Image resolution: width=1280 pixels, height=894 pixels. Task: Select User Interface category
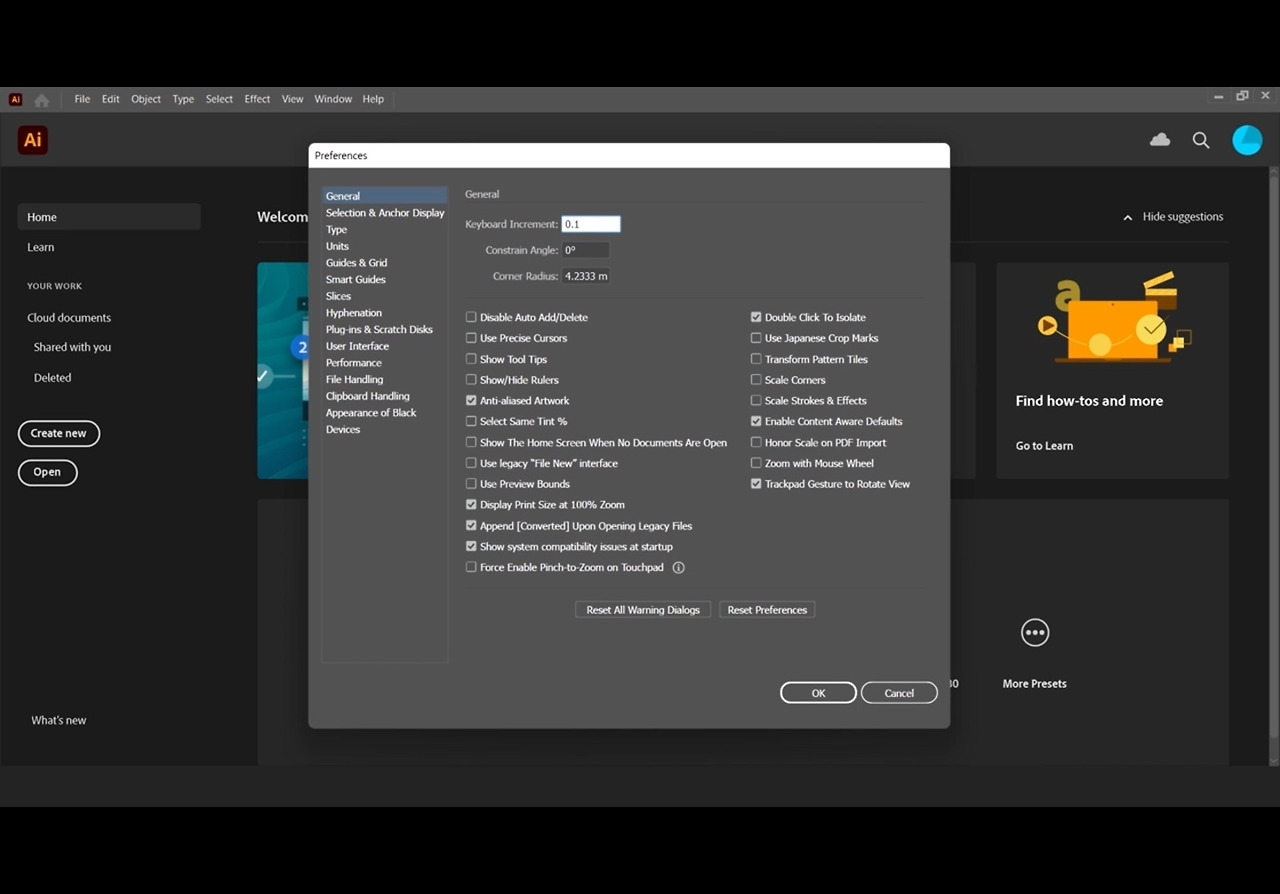[358, 346]
